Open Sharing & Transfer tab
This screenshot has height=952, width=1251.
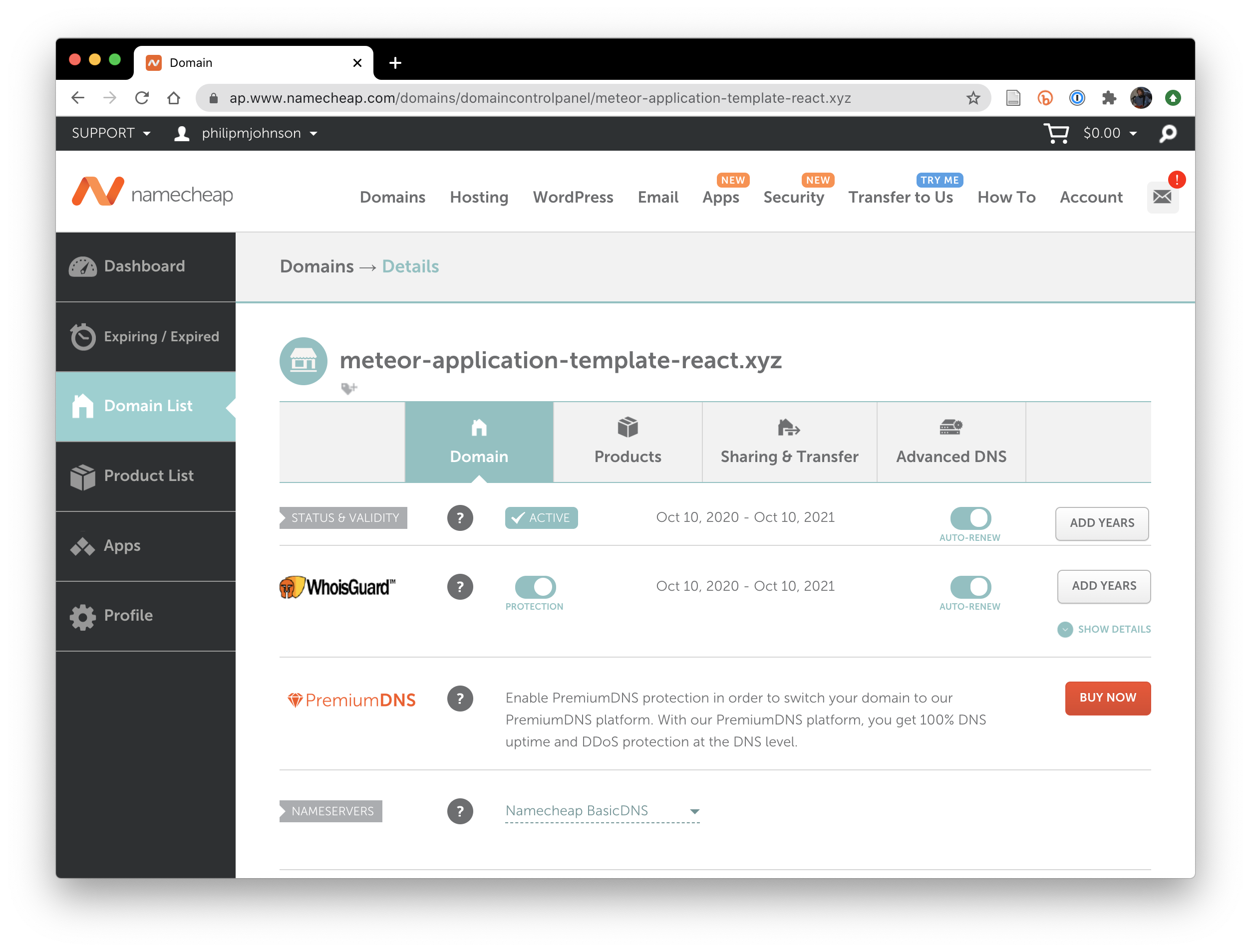point(789,443)
